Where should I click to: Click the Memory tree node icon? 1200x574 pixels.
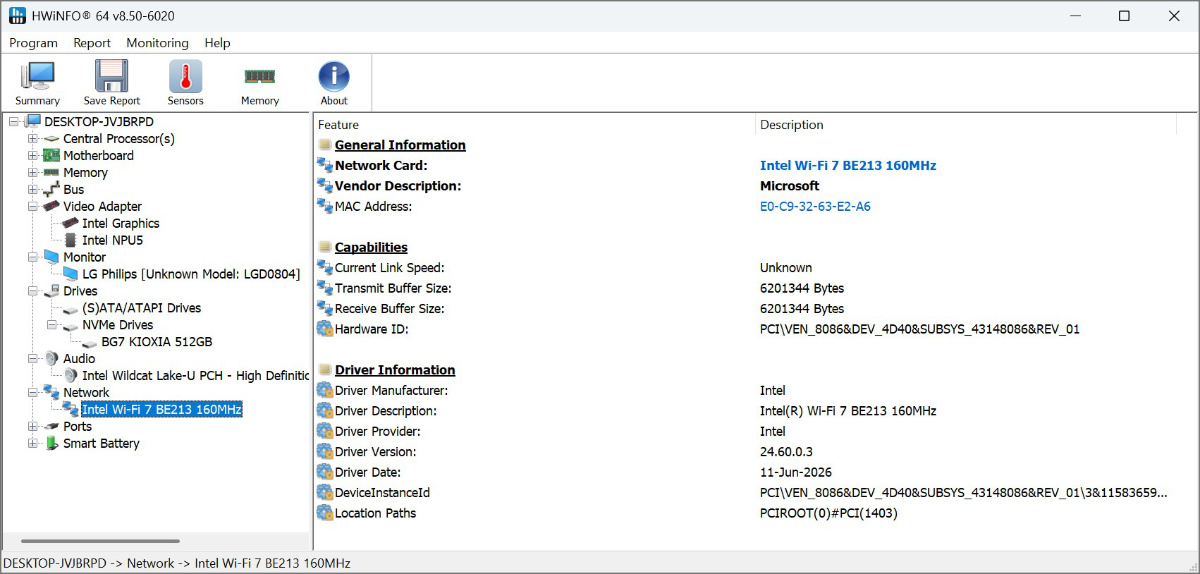point(52,173)
